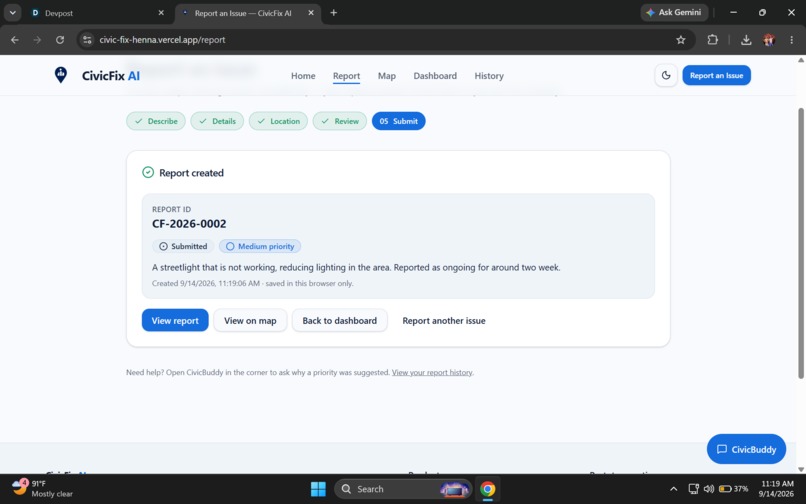Open the weather widget showing 91°F
This screenshot has width=806, height=504.
point(42,489)
